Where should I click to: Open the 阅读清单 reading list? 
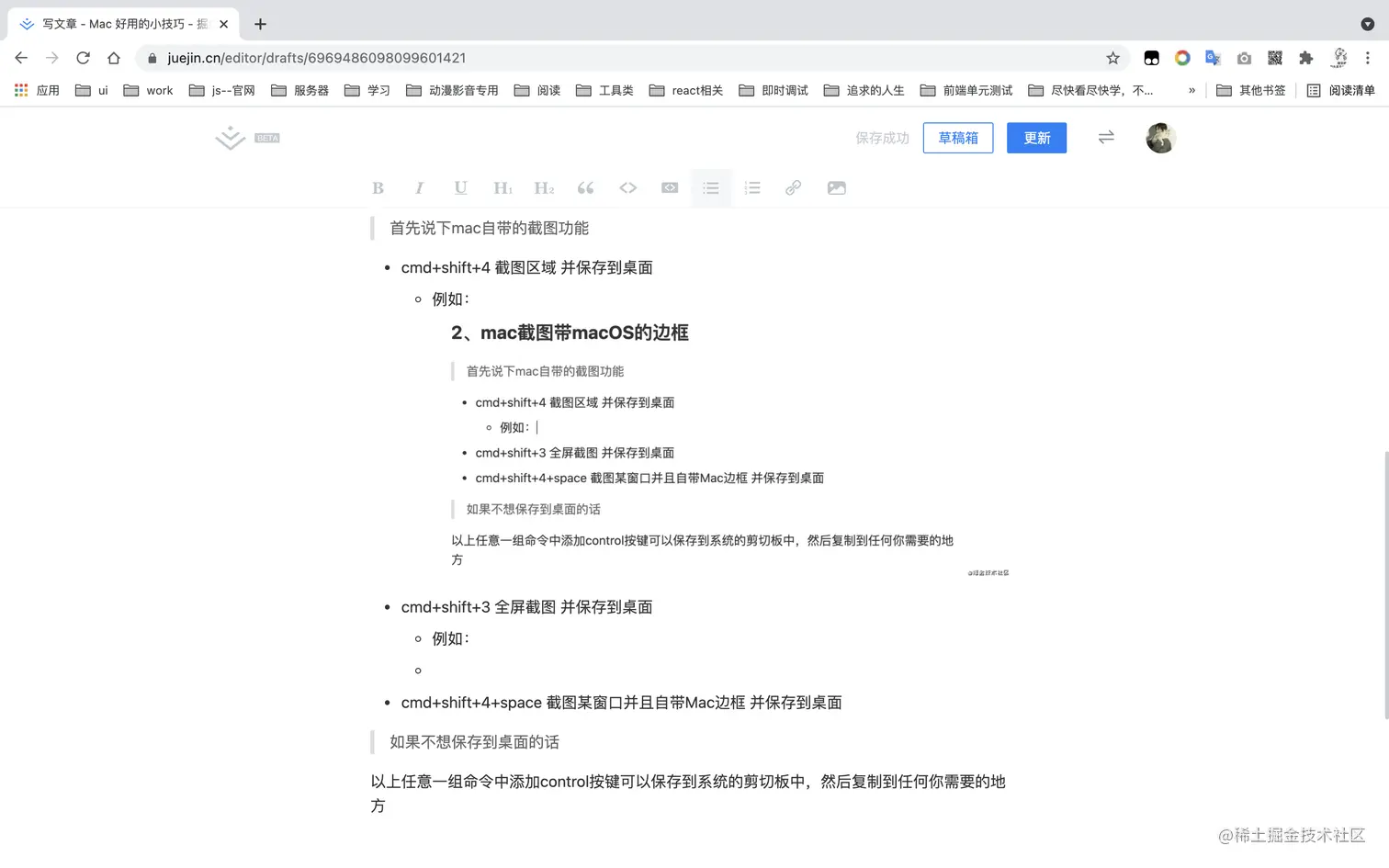point(1341,90)
